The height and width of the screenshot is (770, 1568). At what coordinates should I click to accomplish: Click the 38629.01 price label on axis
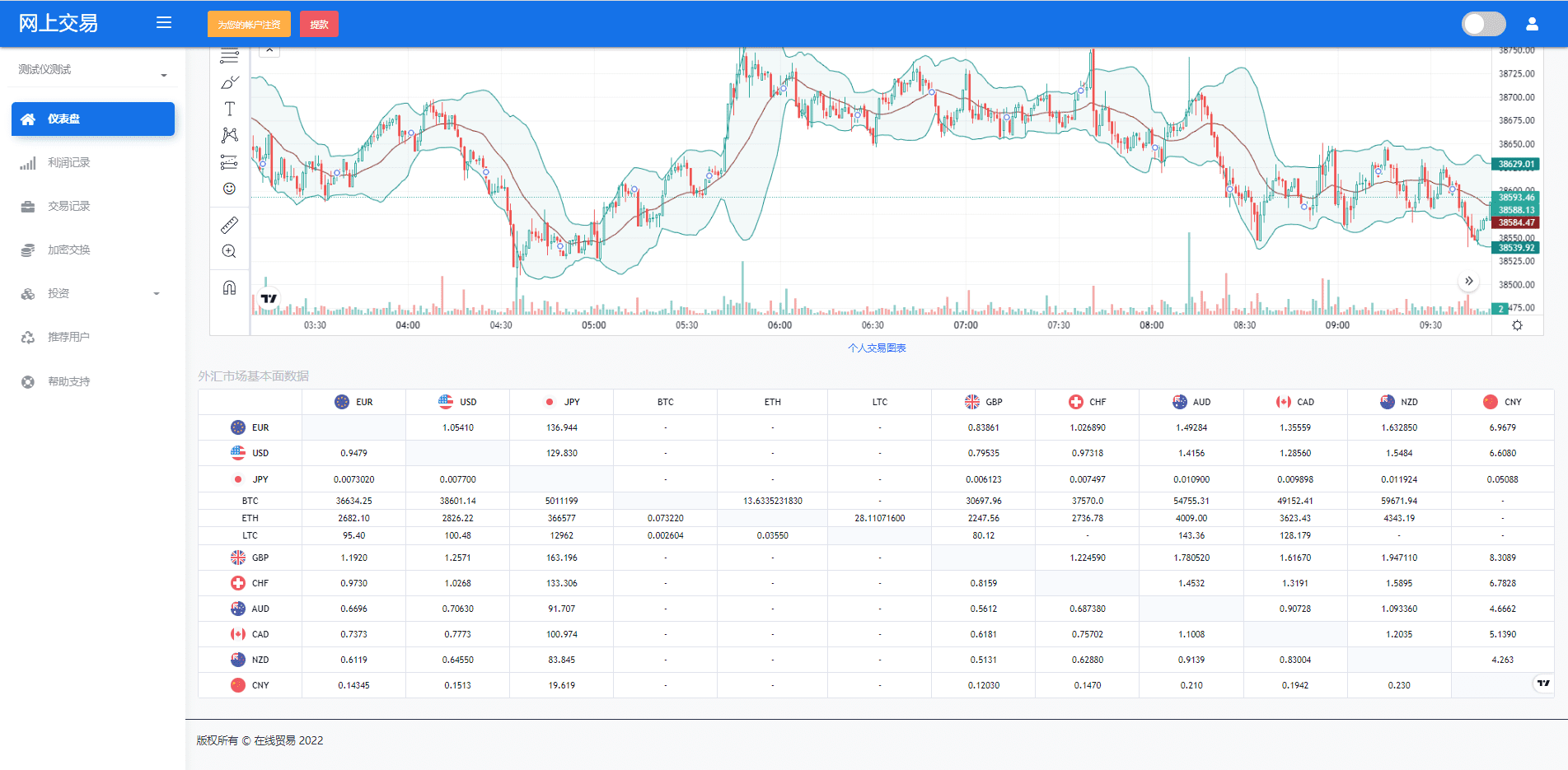1515,164
